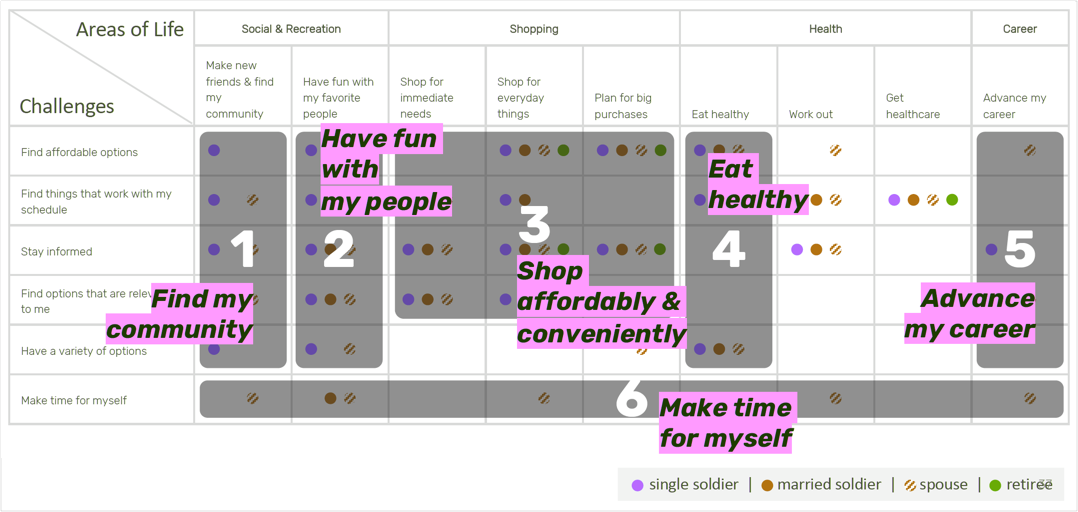Select the large number 5 cluster label
This screenshot has width=1078, height=512.
(1020, 249)
